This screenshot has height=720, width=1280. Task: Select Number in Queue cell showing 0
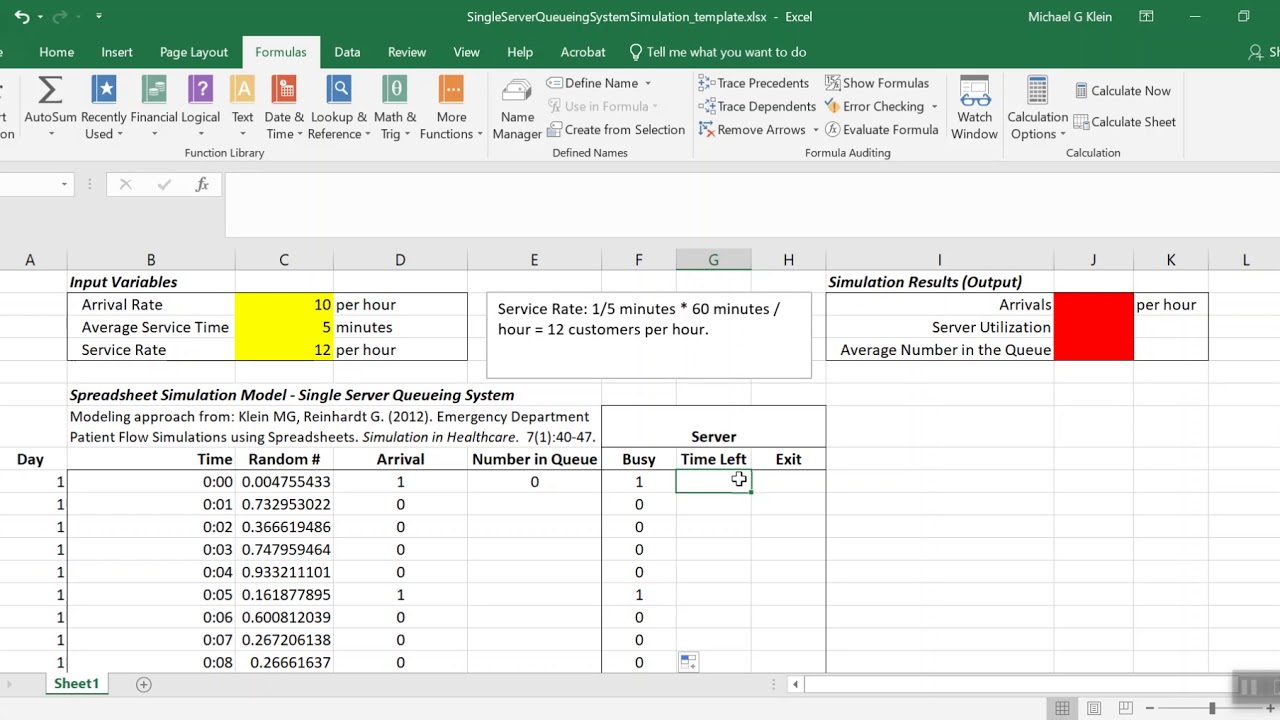pos(534,482)
